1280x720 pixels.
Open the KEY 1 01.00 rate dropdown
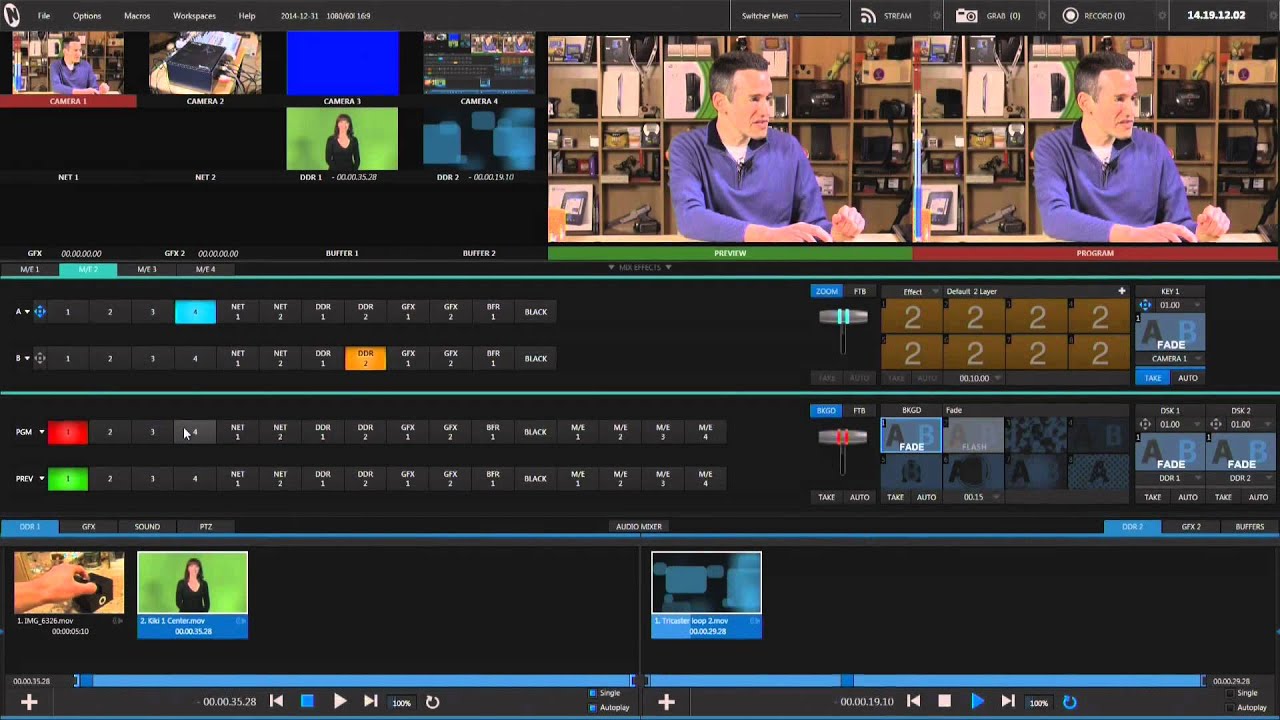[x=1178, y=305]
